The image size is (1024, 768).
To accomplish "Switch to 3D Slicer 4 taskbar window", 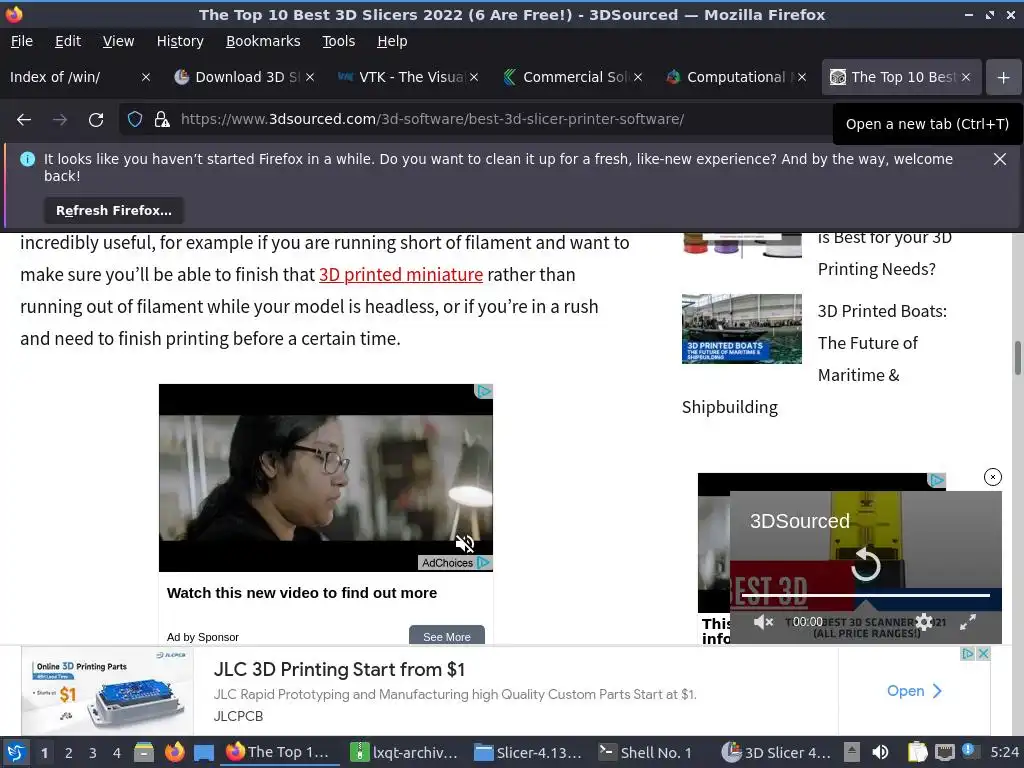I will pyautogui.click(x=776, y=752).
